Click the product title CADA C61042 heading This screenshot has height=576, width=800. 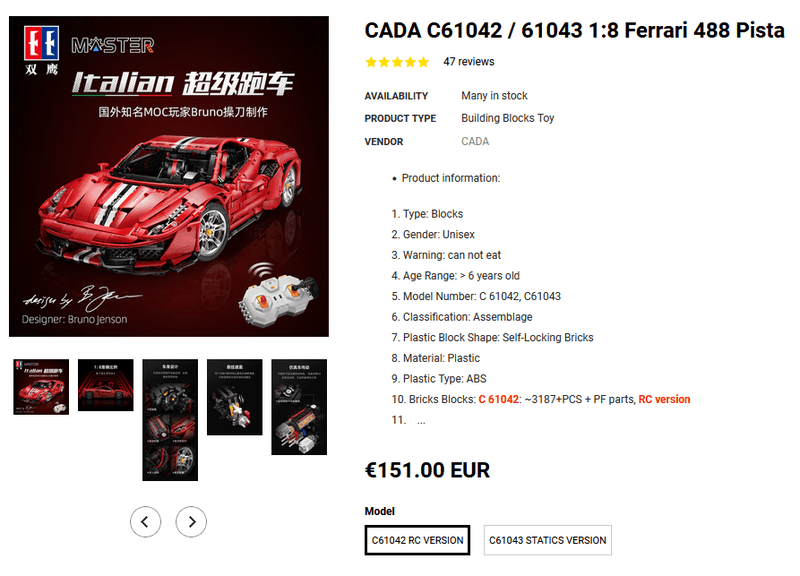(x=574, y=30)
